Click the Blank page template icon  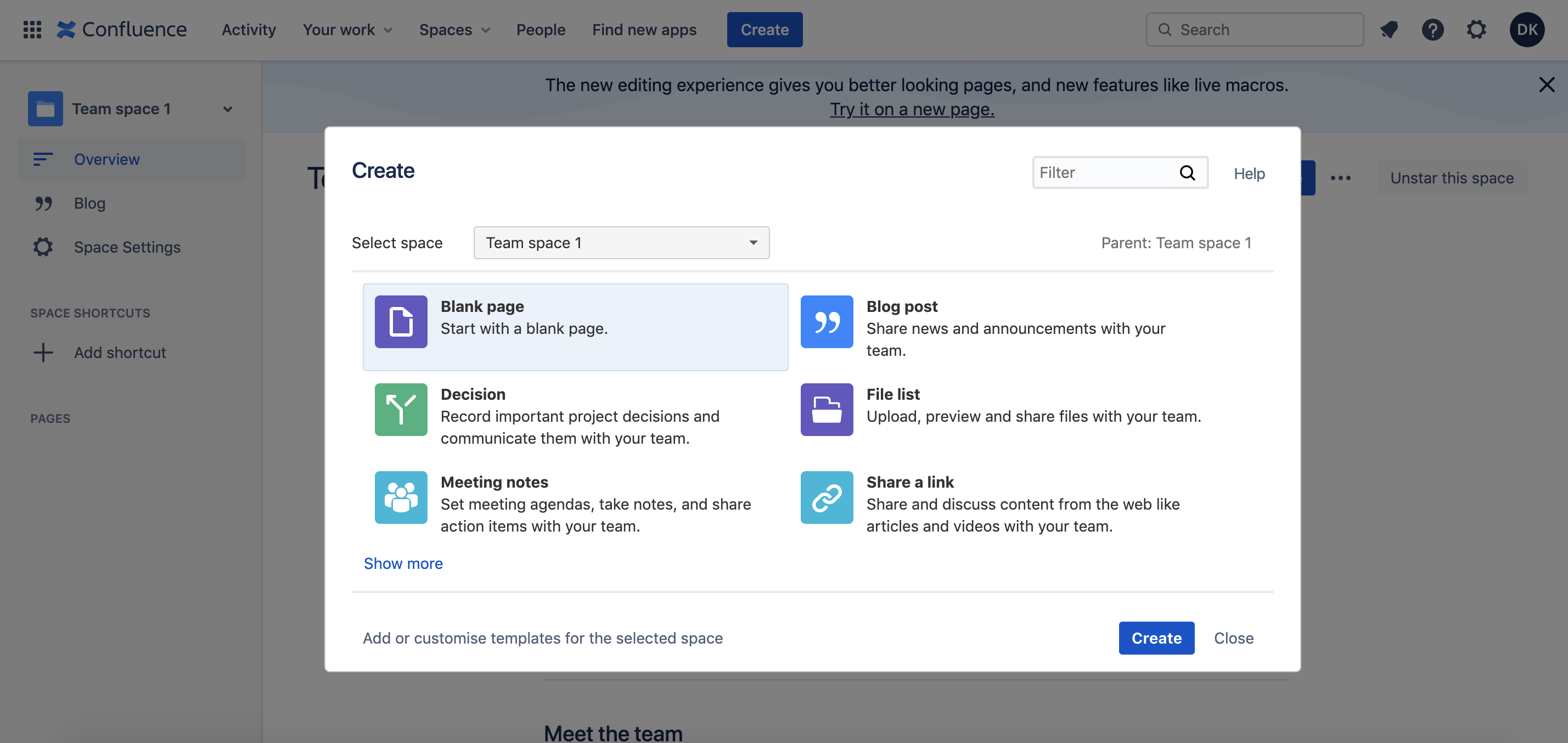pos(401,322)
